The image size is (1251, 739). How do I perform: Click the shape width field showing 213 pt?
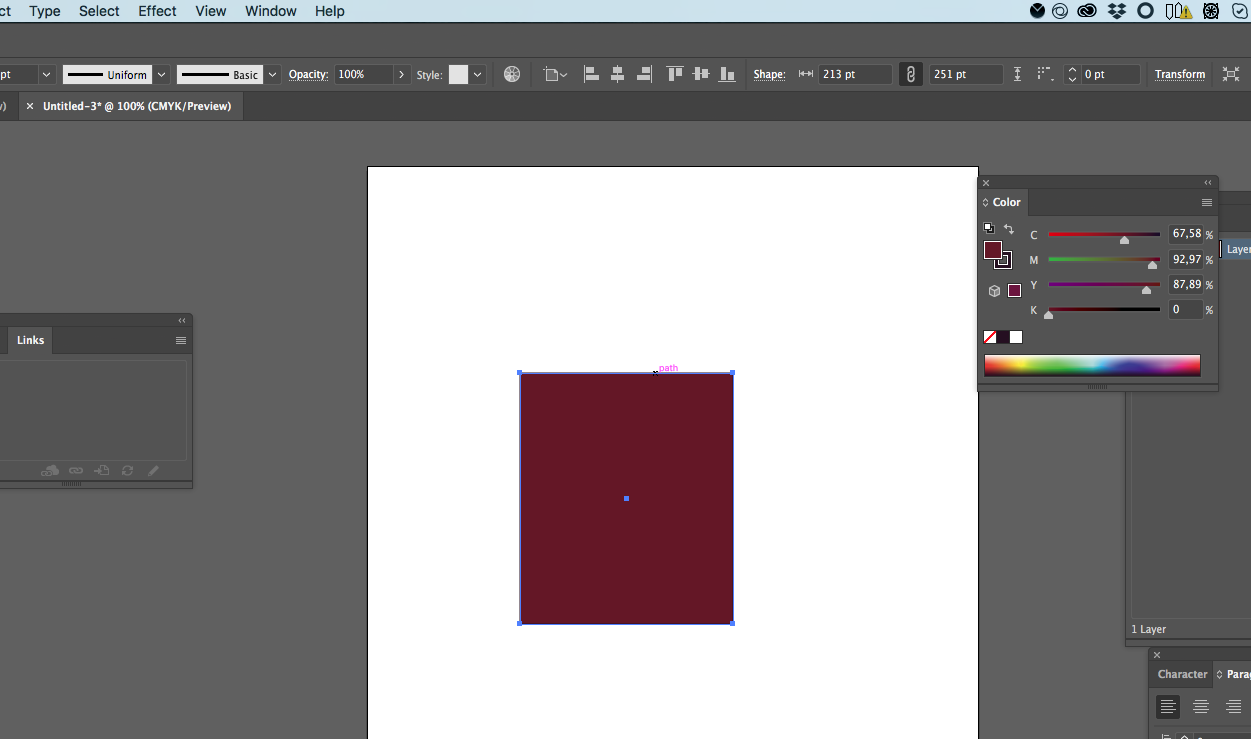point(854,74)
